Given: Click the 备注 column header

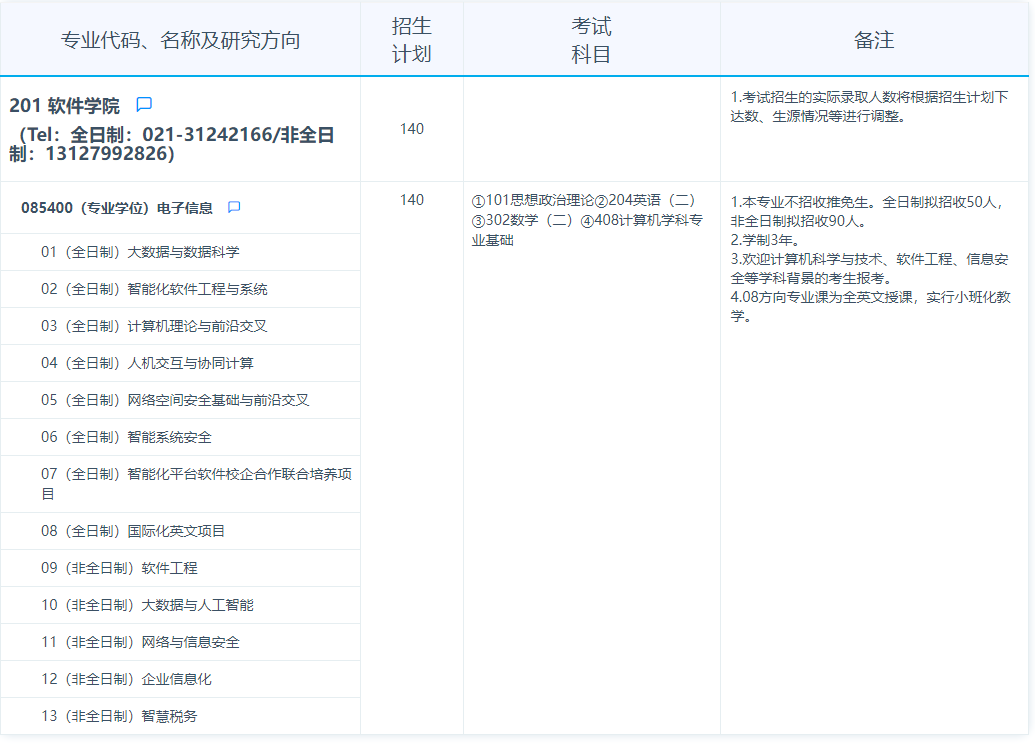Looking at the screenshot, I should (873, 40).
